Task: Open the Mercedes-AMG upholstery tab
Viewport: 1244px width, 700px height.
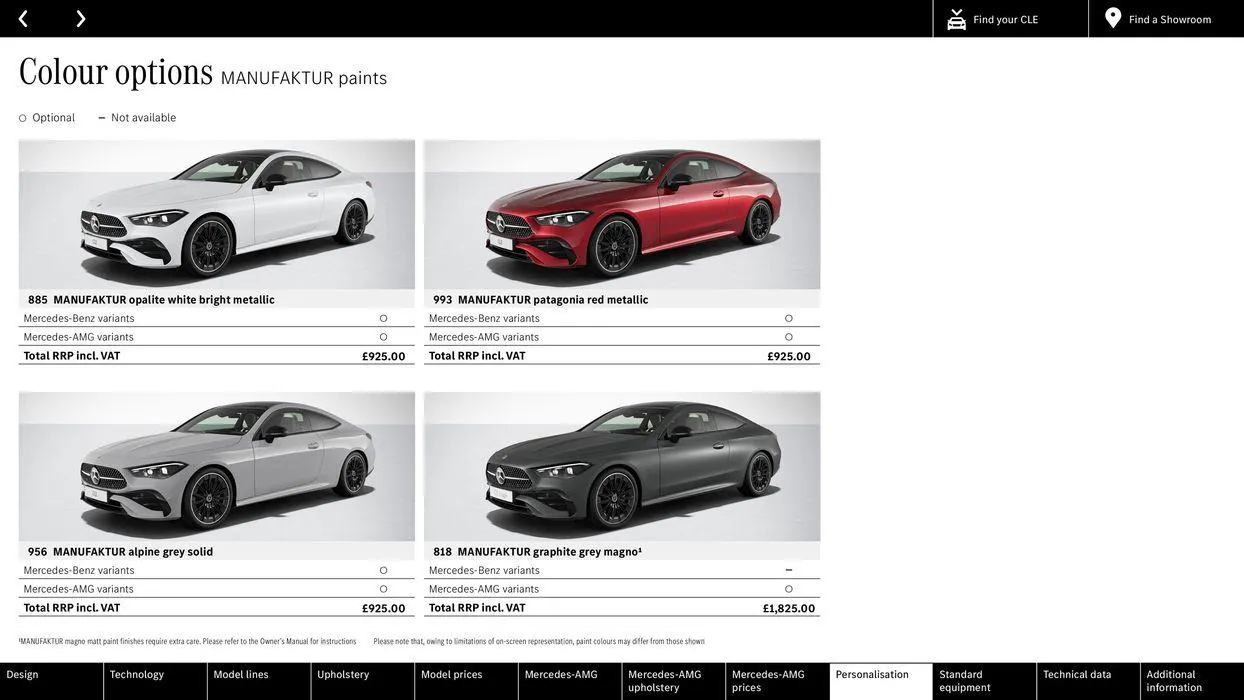Action: coord(665,681)
